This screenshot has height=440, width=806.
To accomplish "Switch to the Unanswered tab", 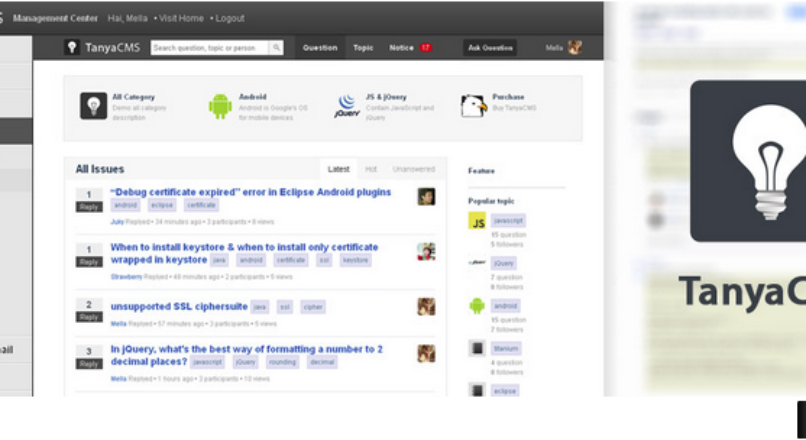I will tap(414, 169).
